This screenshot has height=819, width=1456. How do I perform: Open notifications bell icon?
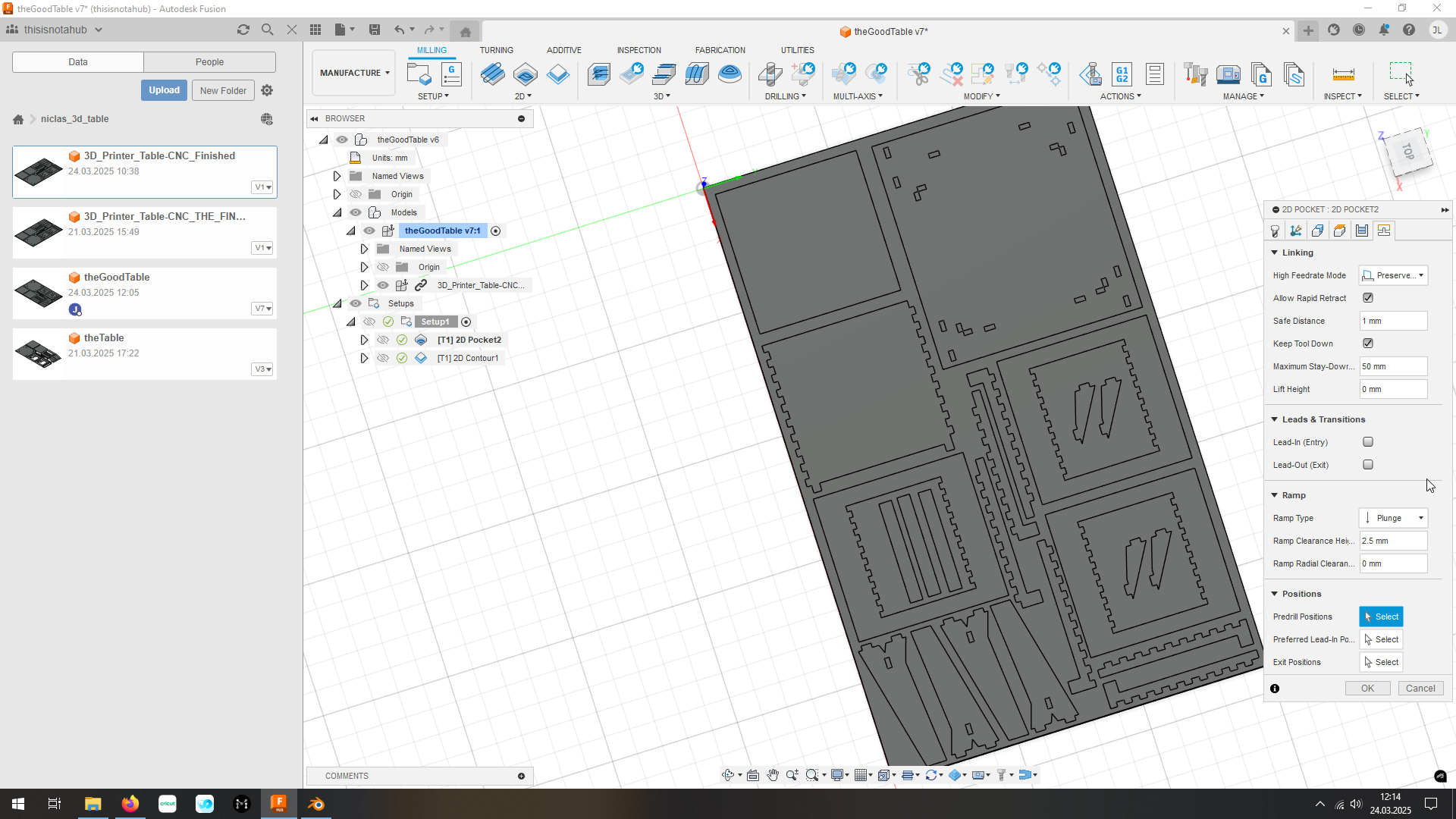[1384, 30]
